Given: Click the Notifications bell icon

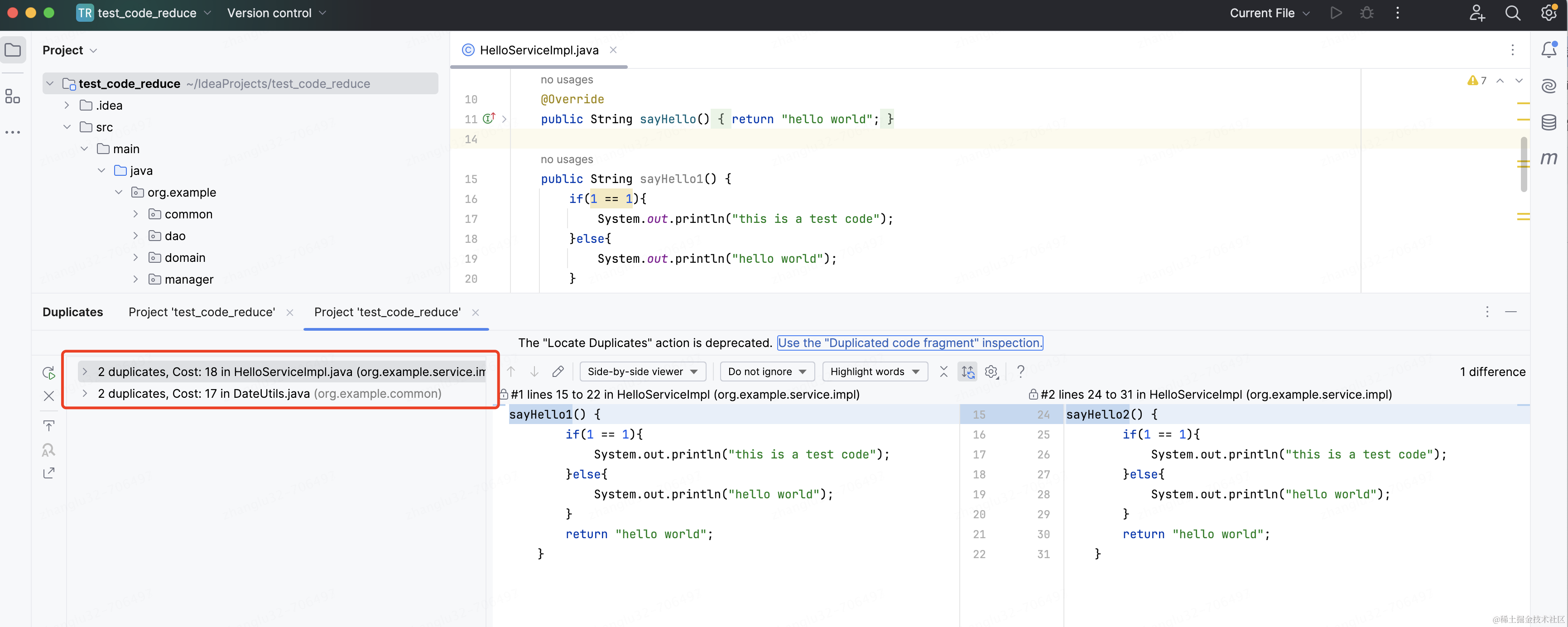Looking at the screenshot, I should 1549,50.
